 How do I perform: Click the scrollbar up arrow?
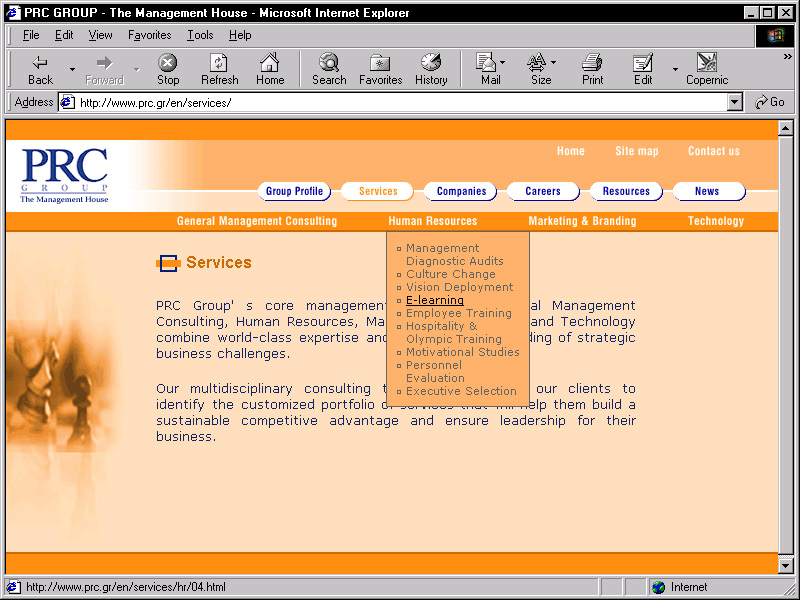786,128
